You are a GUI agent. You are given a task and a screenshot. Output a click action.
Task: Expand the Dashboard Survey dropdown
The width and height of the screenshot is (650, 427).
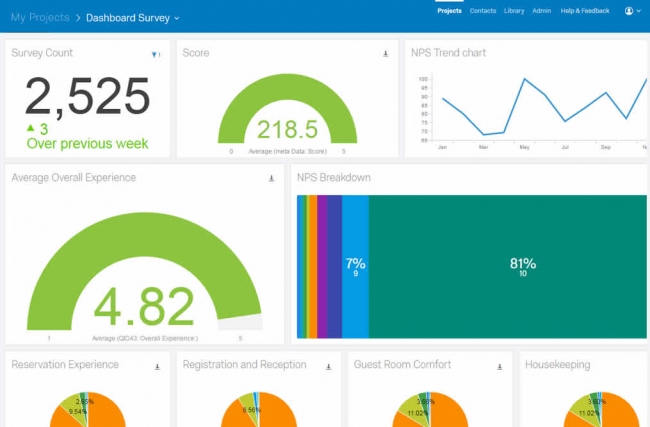[x=177, y=18]
